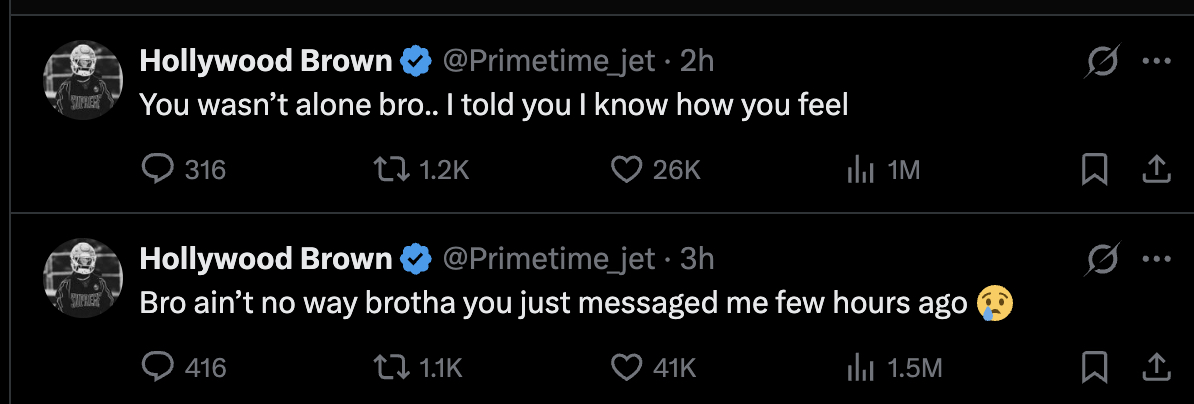Open Hollywood Brown profile from the 2h tweet
Screen dimensions: 1194x404
pyautogui.click(x=265, y=62)
